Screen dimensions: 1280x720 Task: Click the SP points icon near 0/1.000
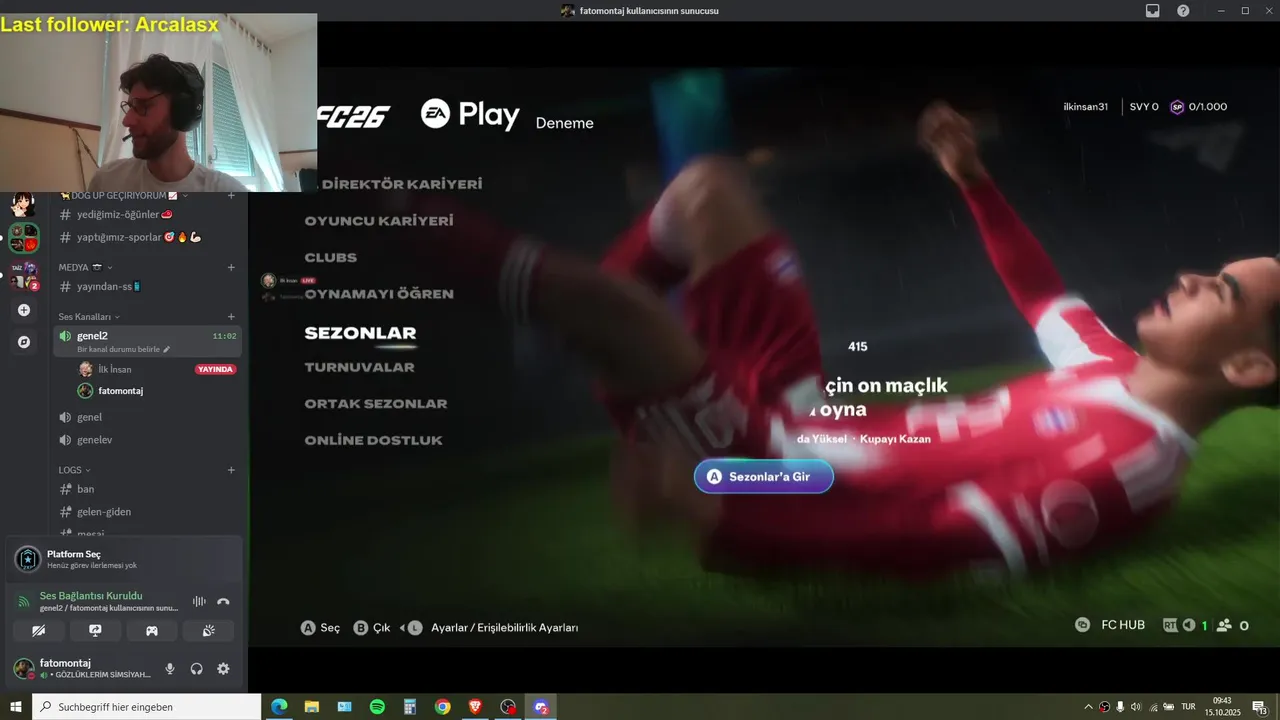(1177, 107)
